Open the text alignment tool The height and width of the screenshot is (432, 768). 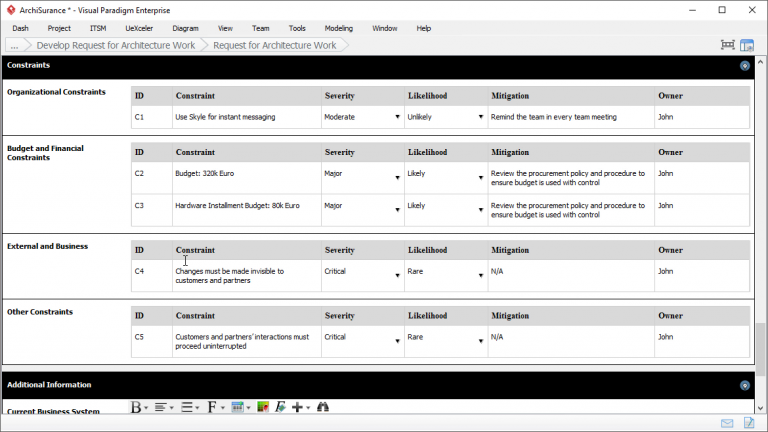coord(163,407)
